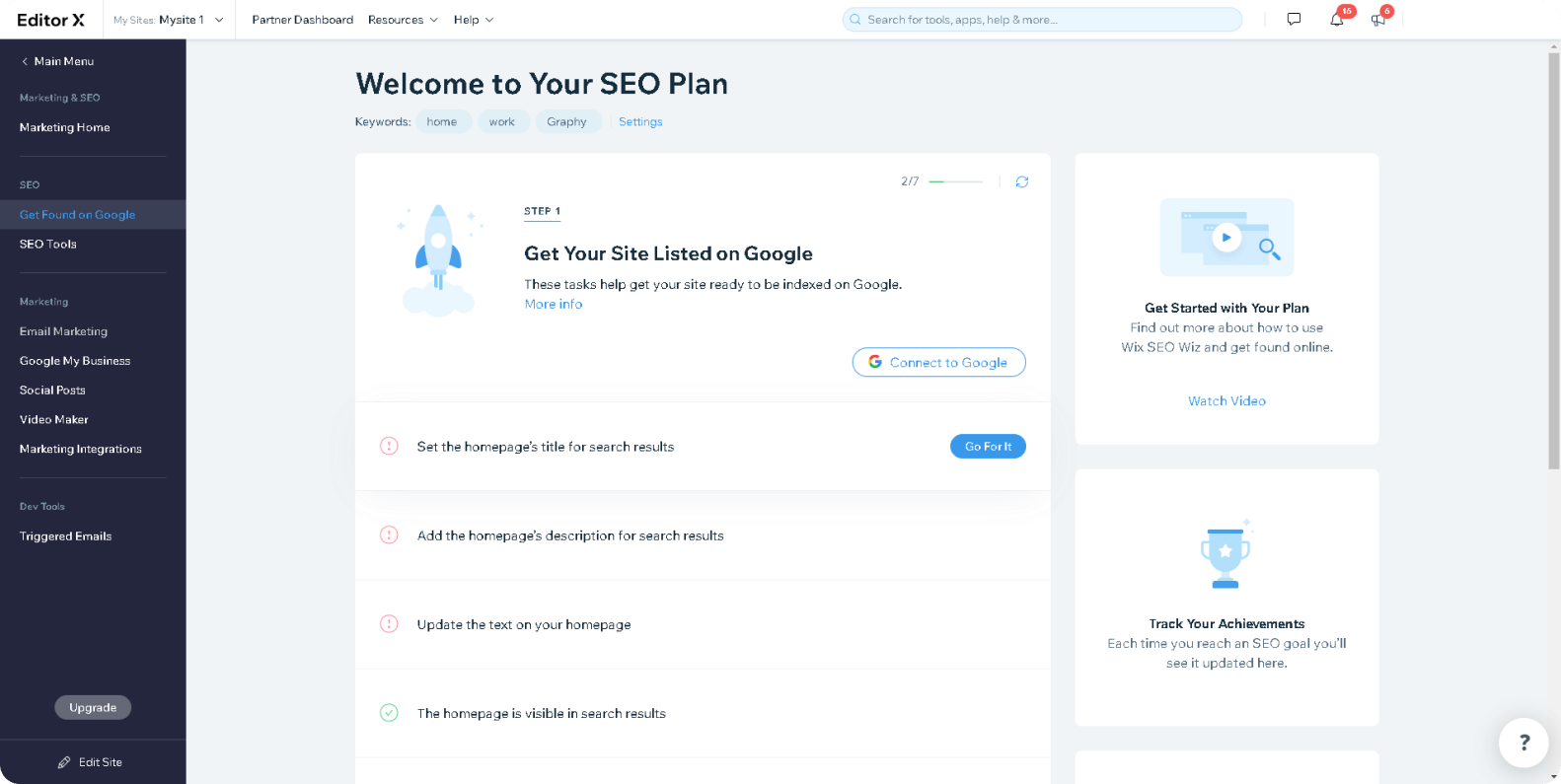Click the Editor X logo
Viewport: 1561px width, 784px height.
[x=51, y=20]
